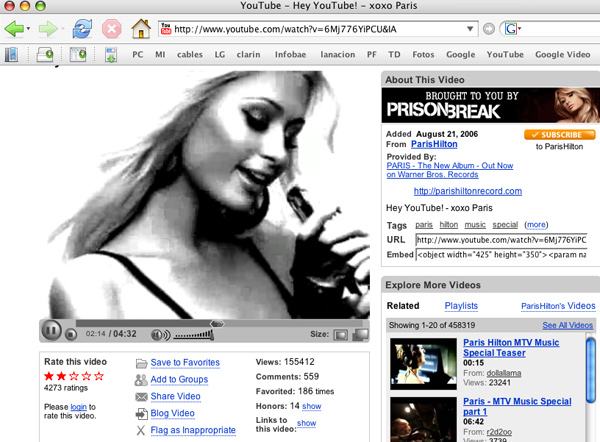Screen dimensions: 600x442
Task: Click the video URL text field
Action: pyautogui.click(x=500, y=240)
